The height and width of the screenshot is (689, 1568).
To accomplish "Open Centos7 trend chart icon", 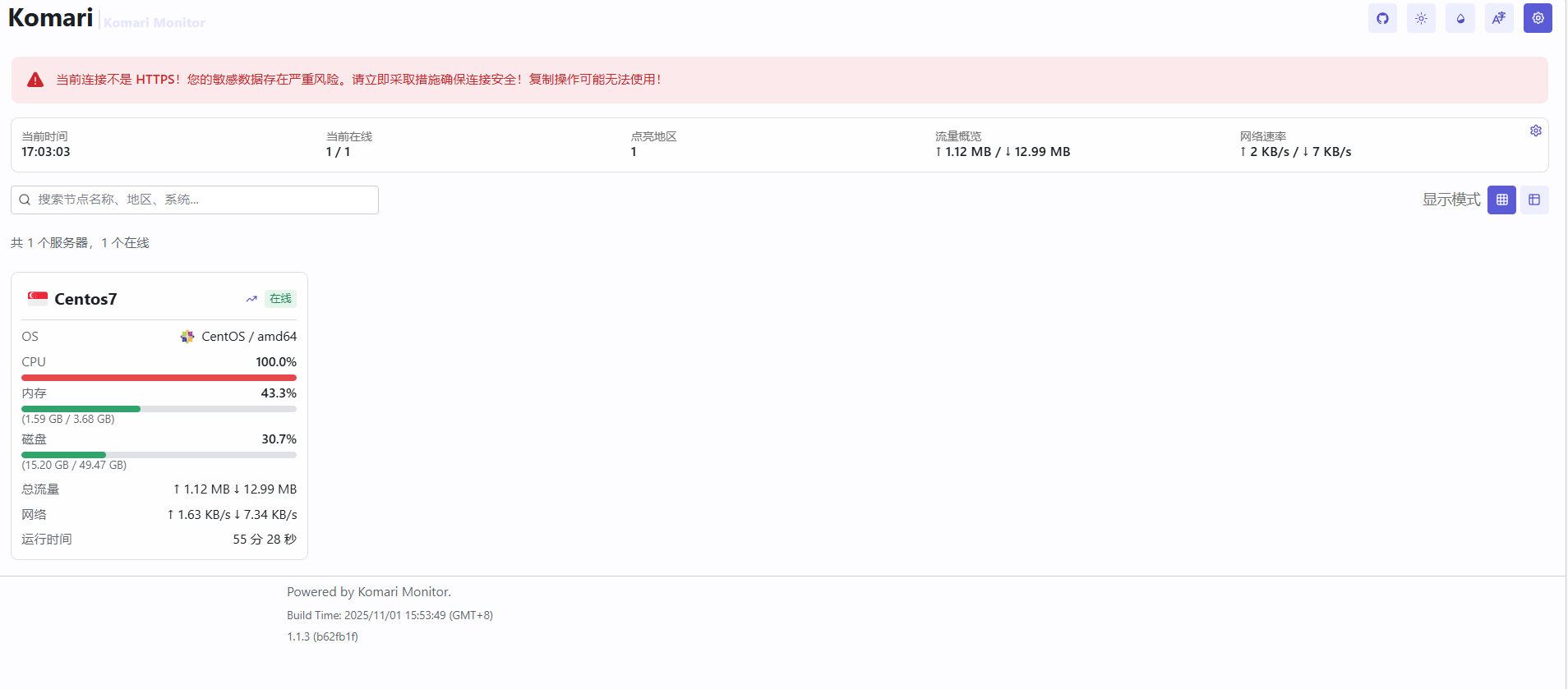I will 251,299.
